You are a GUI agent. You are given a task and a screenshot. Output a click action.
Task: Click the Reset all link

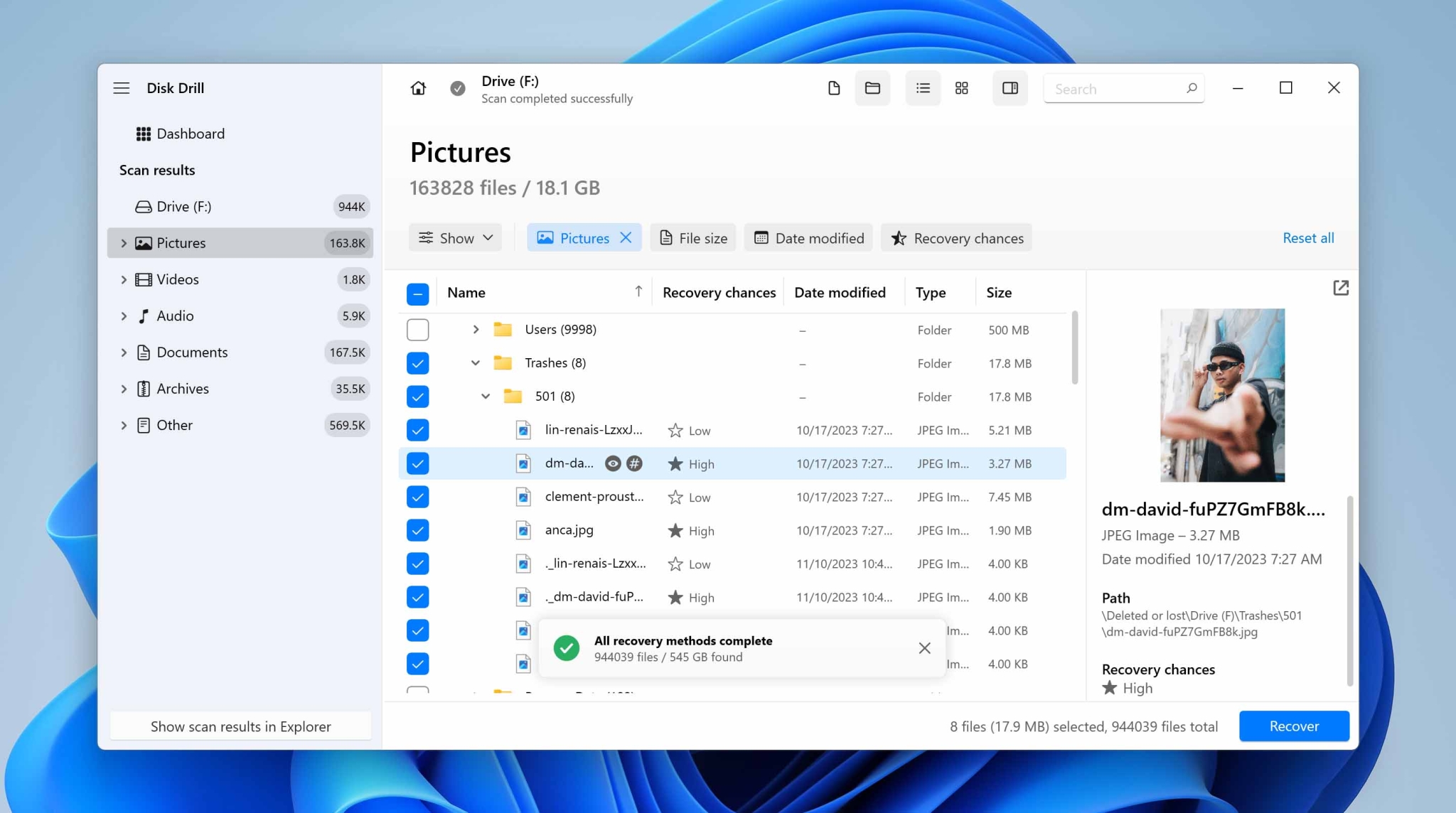(x=1307, y=238)
